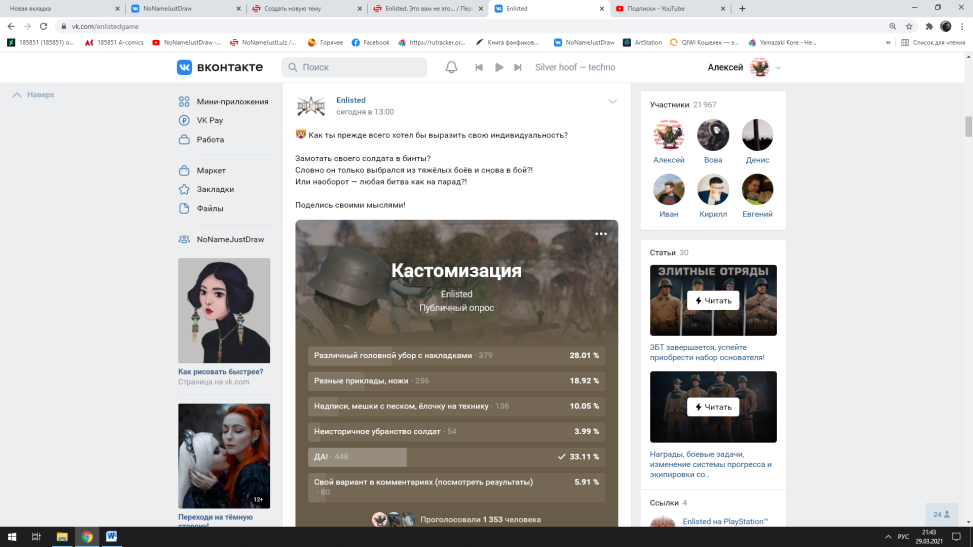Open Enlisted на PlayStation link
Image resolution: width=973 pixels, height=547 pixels.
tap(725, 522)
